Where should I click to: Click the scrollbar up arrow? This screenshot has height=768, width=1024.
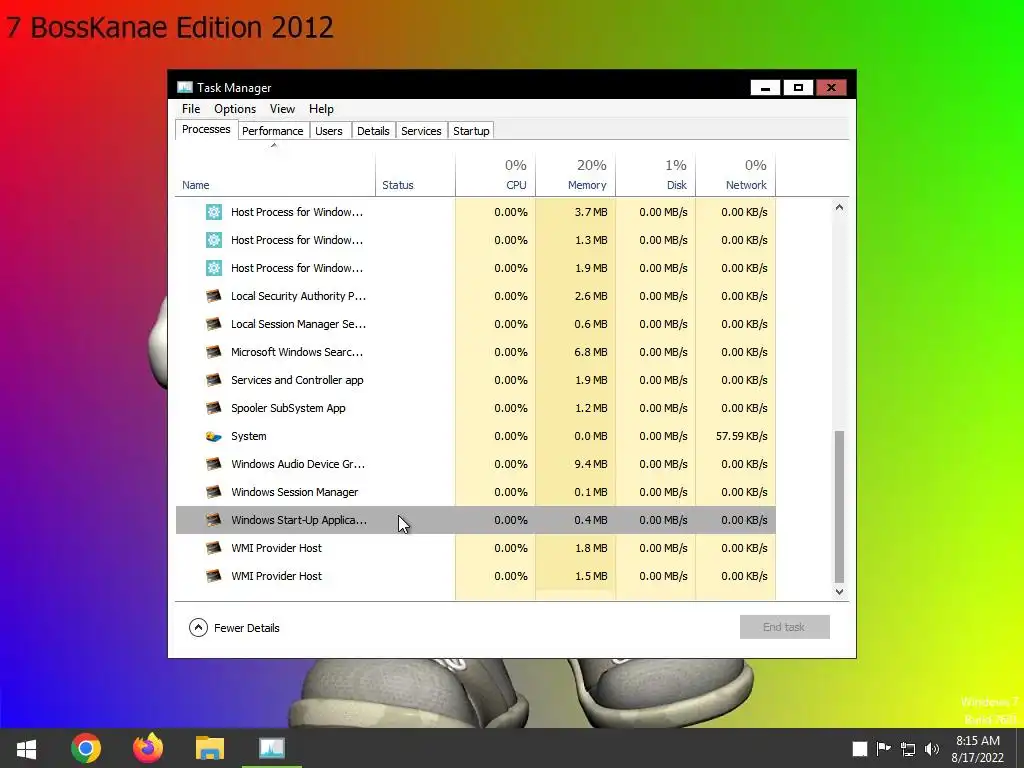point(839,208)
